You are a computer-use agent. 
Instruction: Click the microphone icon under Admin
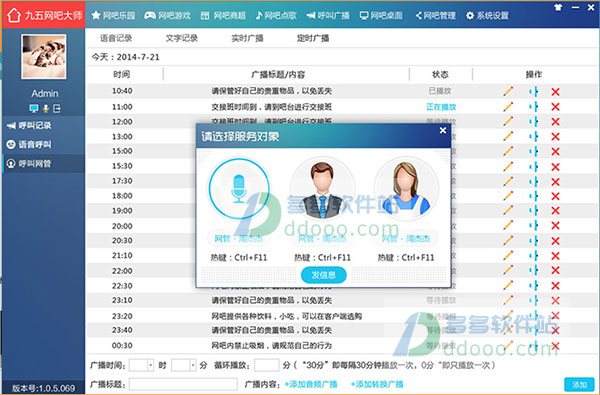click(46, 109)
